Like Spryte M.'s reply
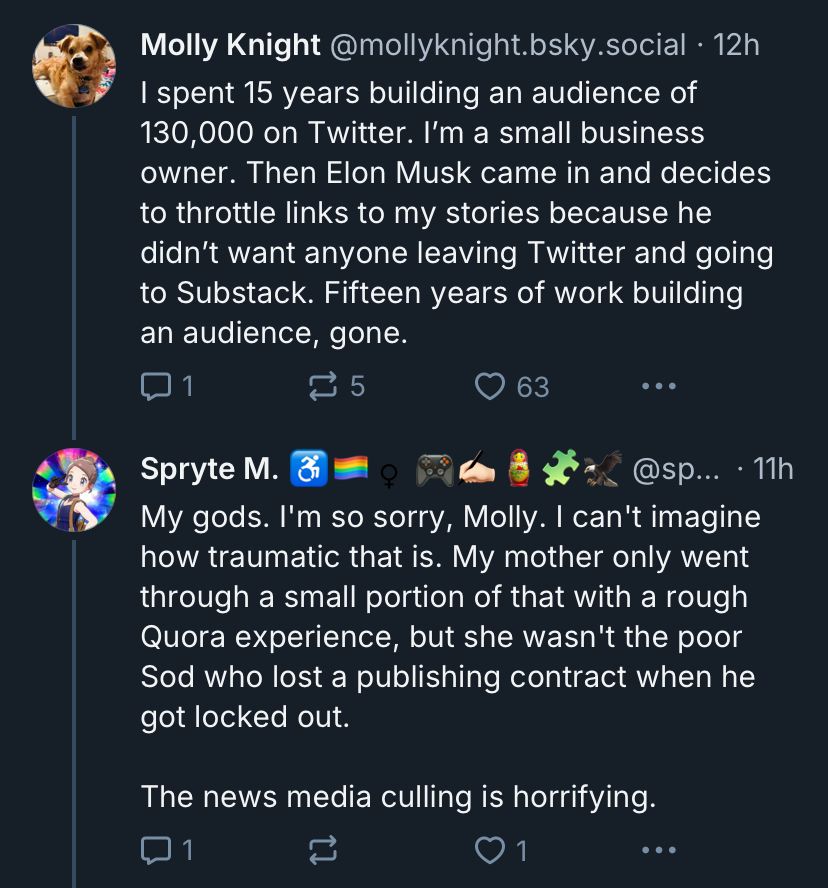The image size is (828, 888). (490, 850)
